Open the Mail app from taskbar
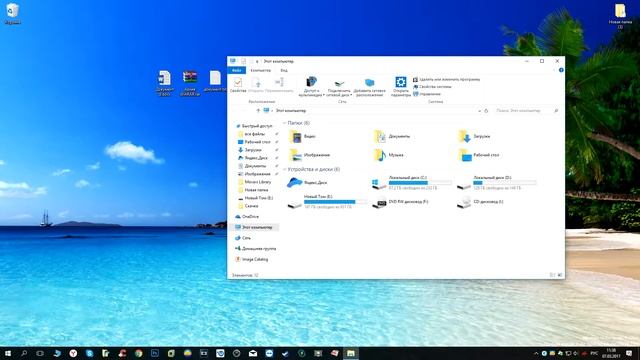This screenshot has width=640, height=360. click(x=253, y=353)
